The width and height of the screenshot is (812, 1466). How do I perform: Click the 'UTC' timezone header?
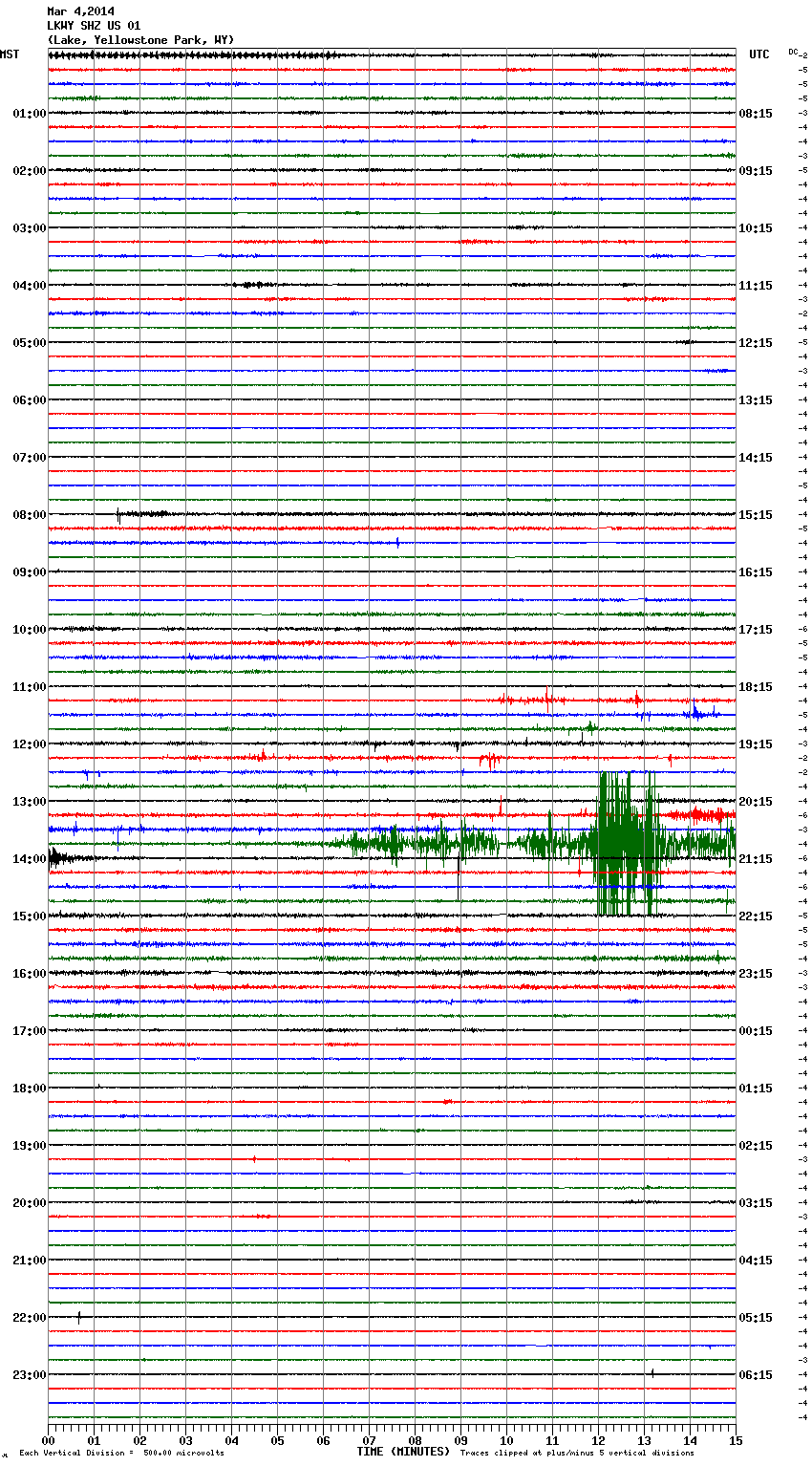tap(759, 54)
